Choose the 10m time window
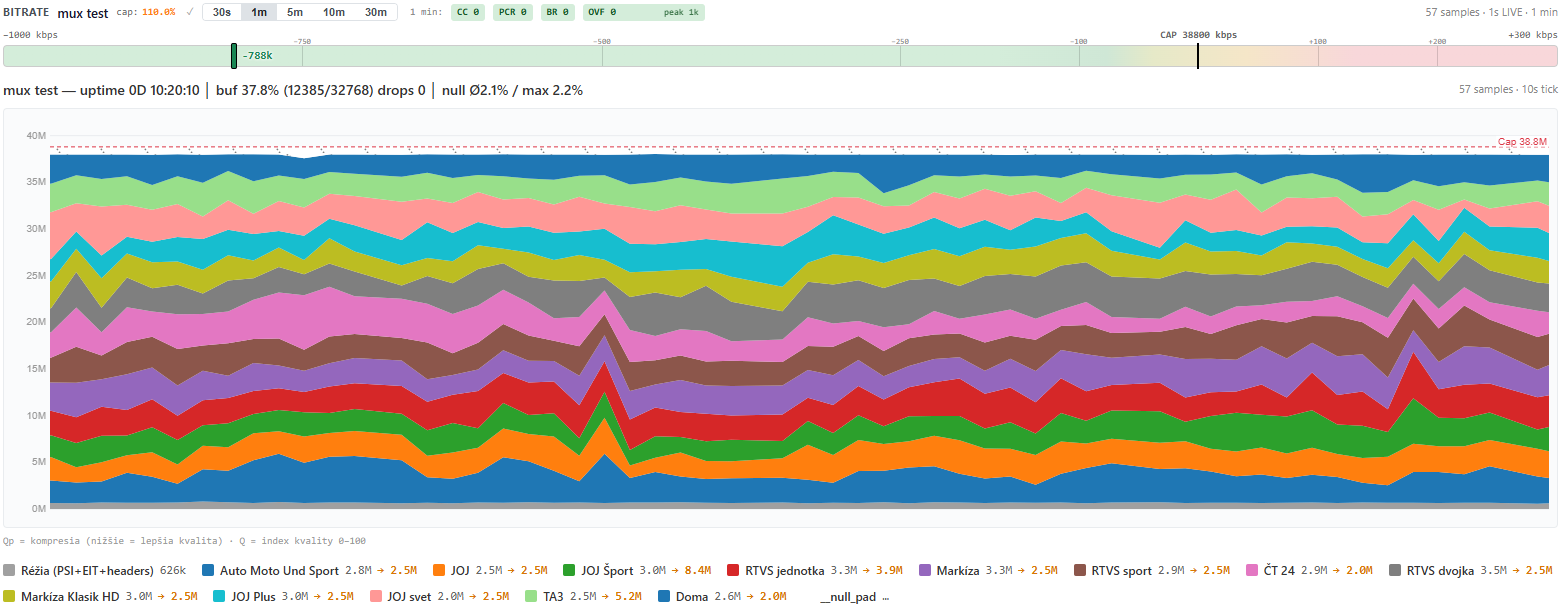1566x605 pixels. (x=334, y=12)
